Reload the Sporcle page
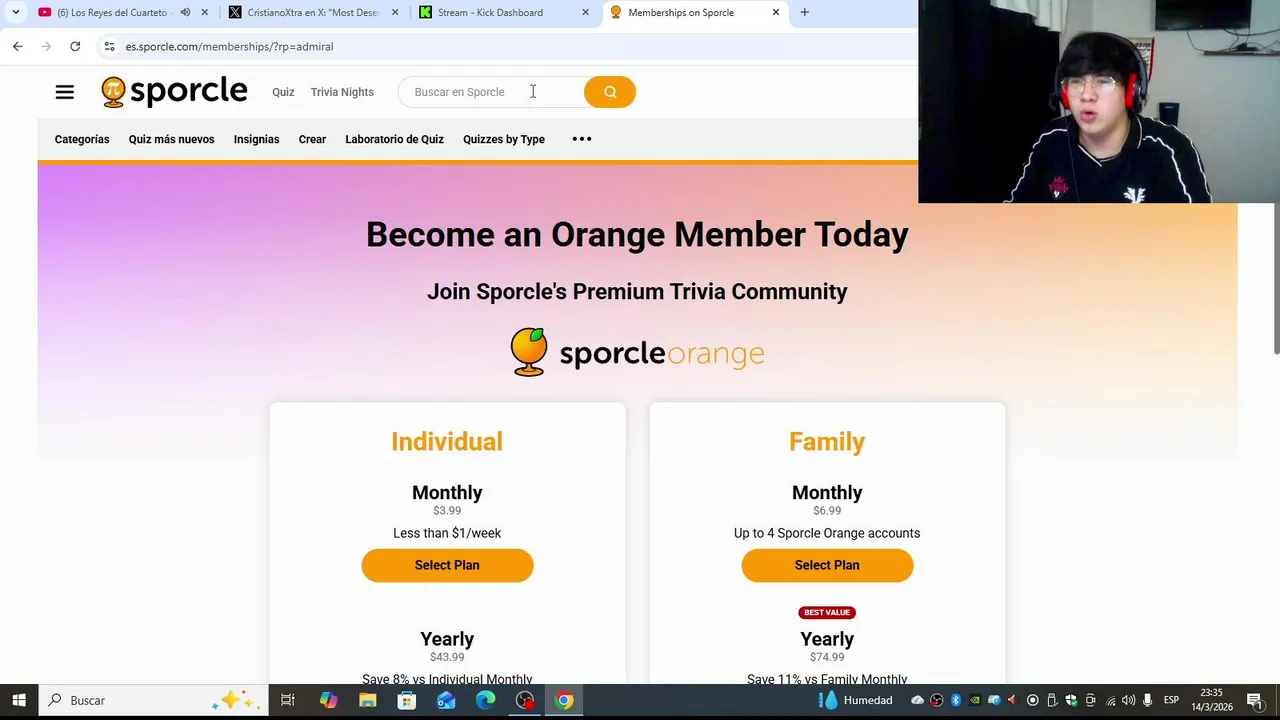 (x=75, y=46)
